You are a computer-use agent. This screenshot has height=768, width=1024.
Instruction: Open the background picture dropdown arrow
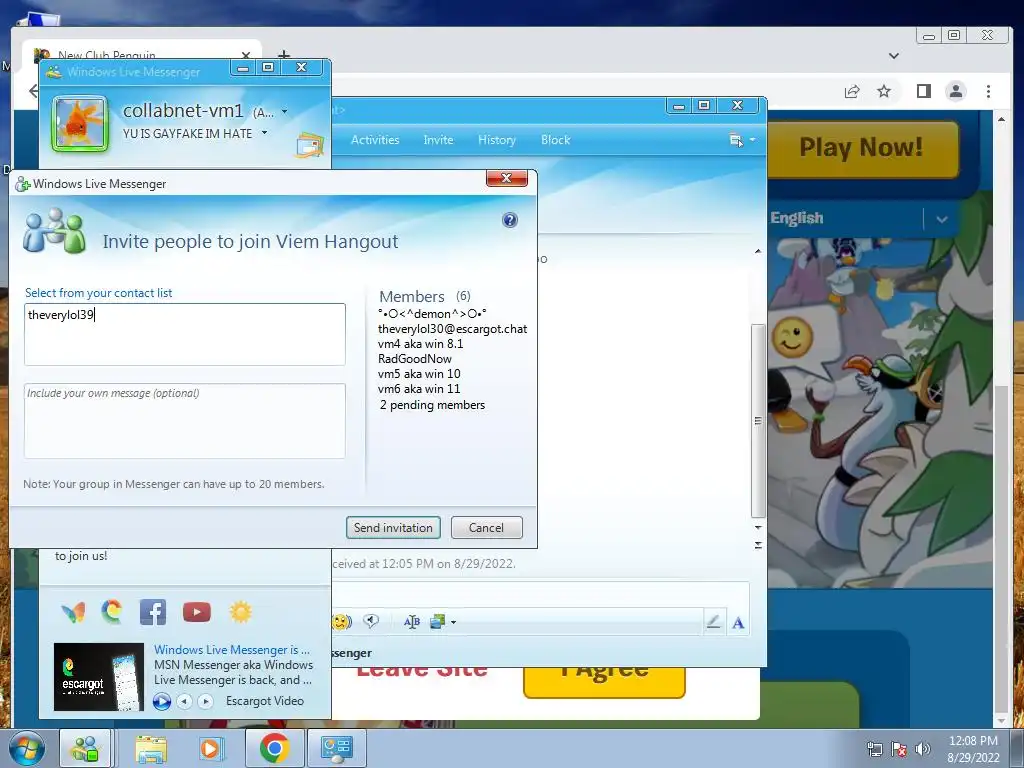coord(453,622)
